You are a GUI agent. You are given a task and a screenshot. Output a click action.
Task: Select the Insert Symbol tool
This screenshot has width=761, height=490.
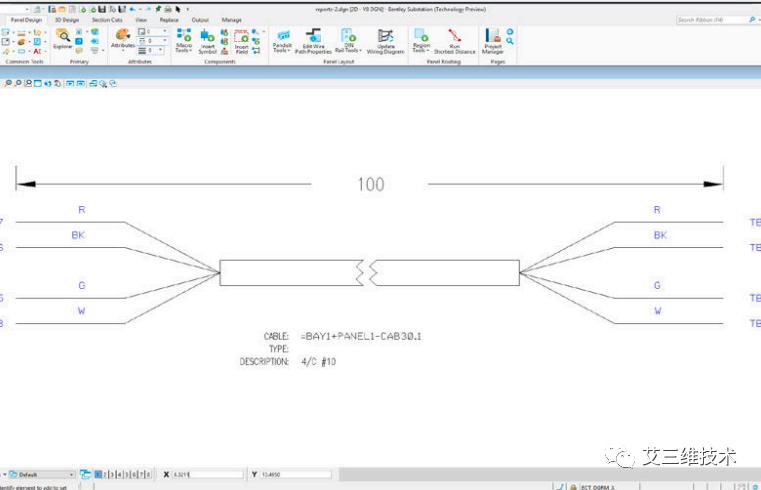(x=207, y=41)
